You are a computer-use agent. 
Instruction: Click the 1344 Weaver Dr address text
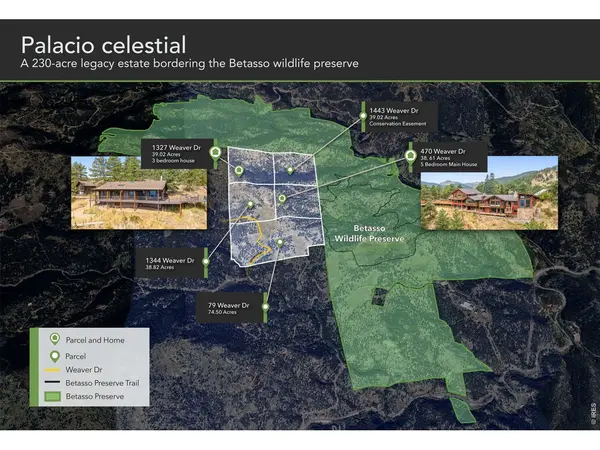[170, 261]
